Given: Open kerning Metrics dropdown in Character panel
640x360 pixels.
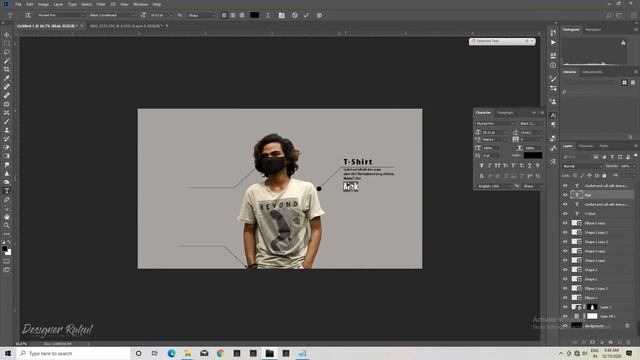Looking at the screenshot, I should 494,140.
